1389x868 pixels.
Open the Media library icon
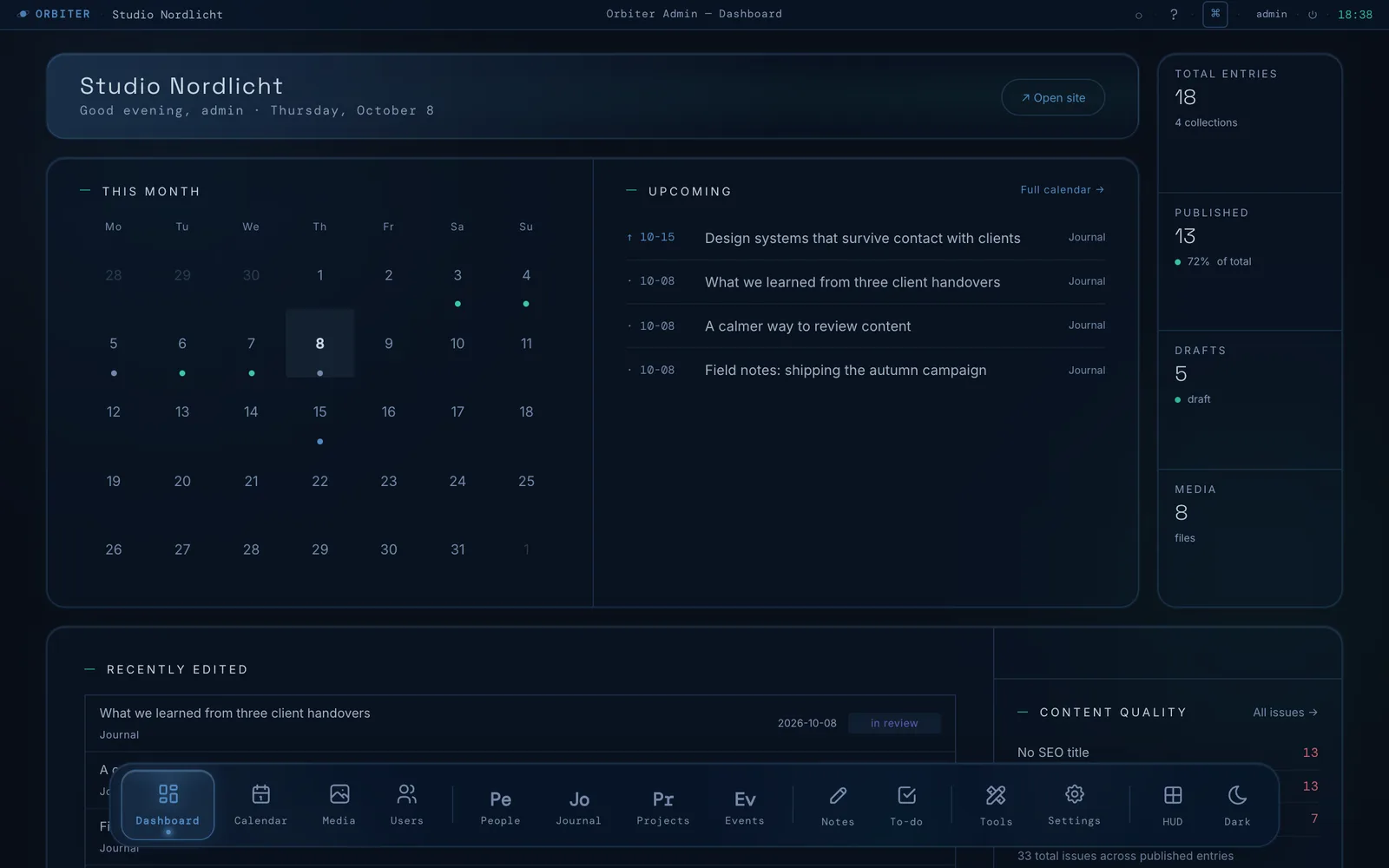339,805
